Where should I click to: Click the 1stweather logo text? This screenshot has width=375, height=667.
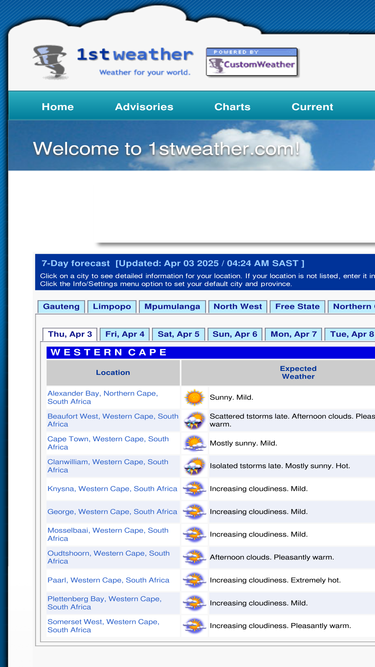click(135, 55)
